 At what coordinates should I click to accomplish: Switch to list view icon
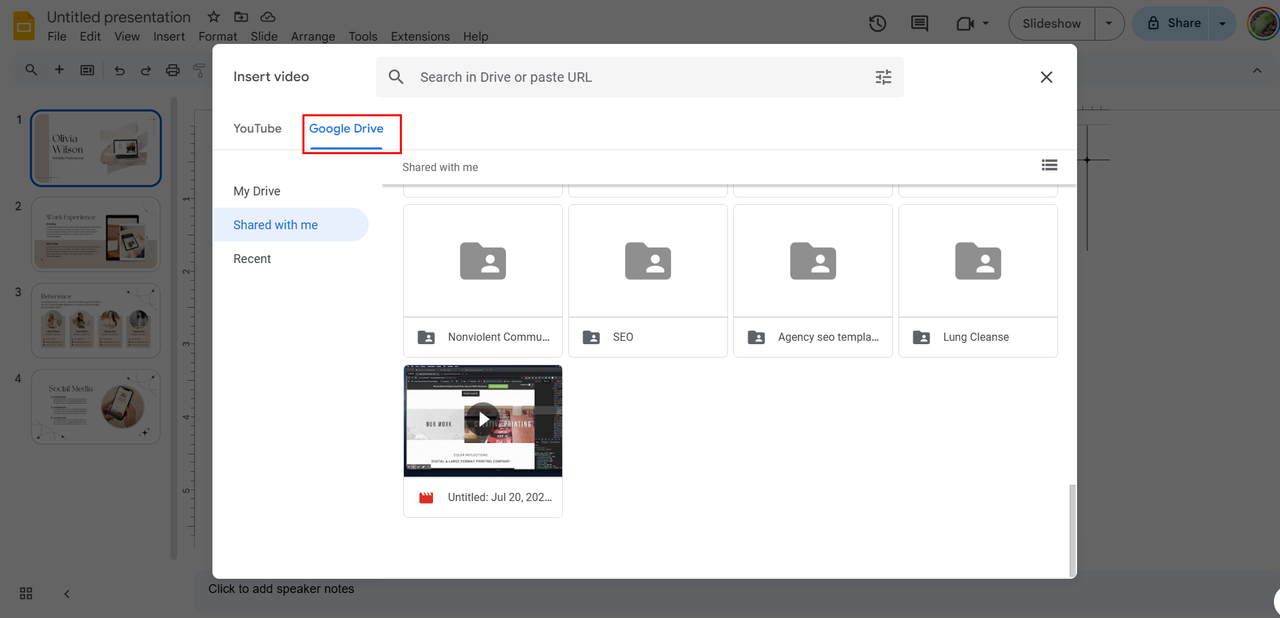point(1049,165)
